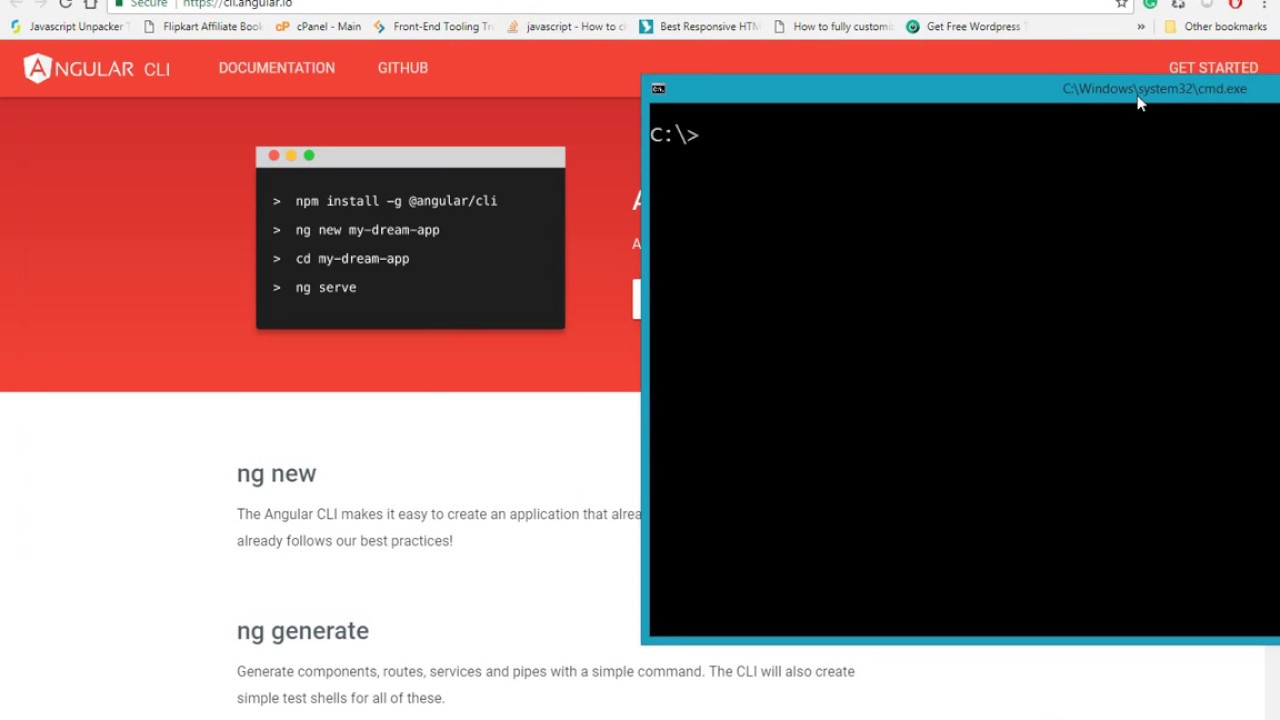Expand the hidden bookmarks chevron

point(1141,27)
